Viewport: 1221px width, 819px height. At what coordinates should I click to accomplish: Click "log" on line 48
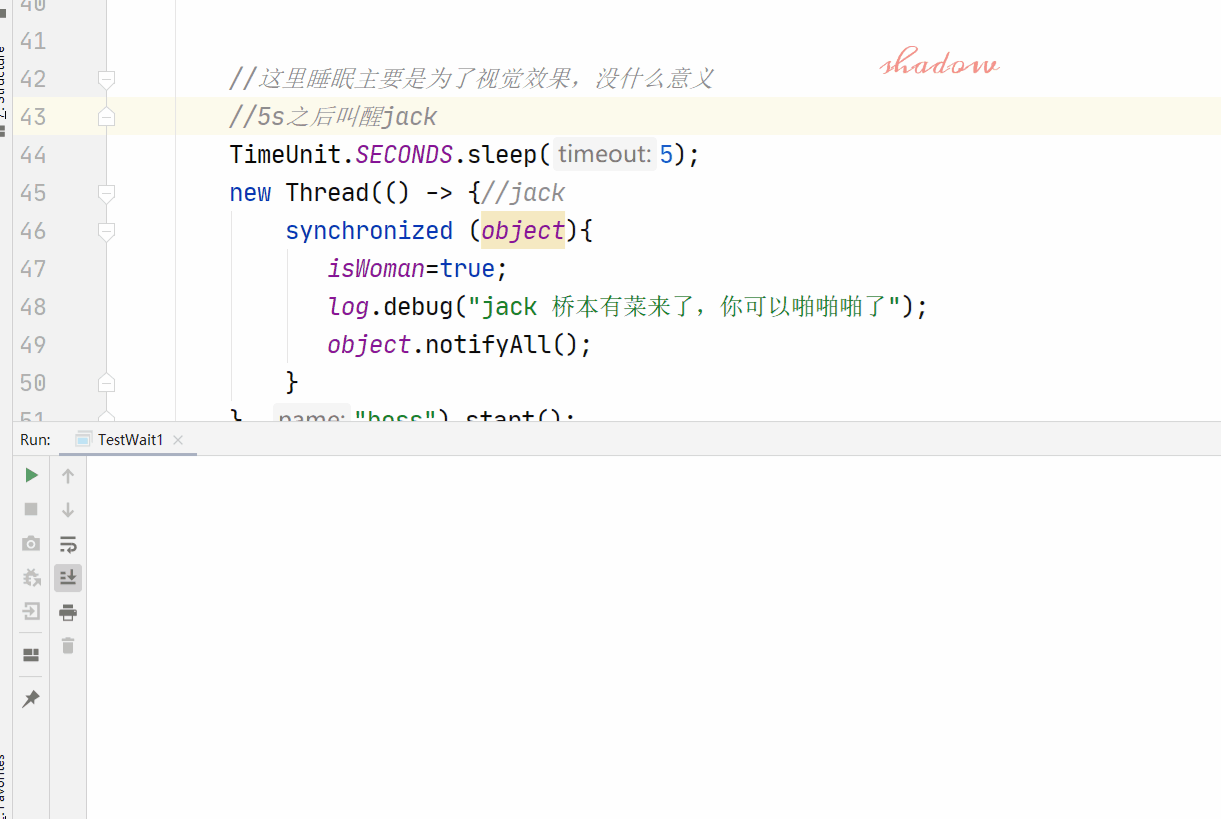click(x=348, y=307)
